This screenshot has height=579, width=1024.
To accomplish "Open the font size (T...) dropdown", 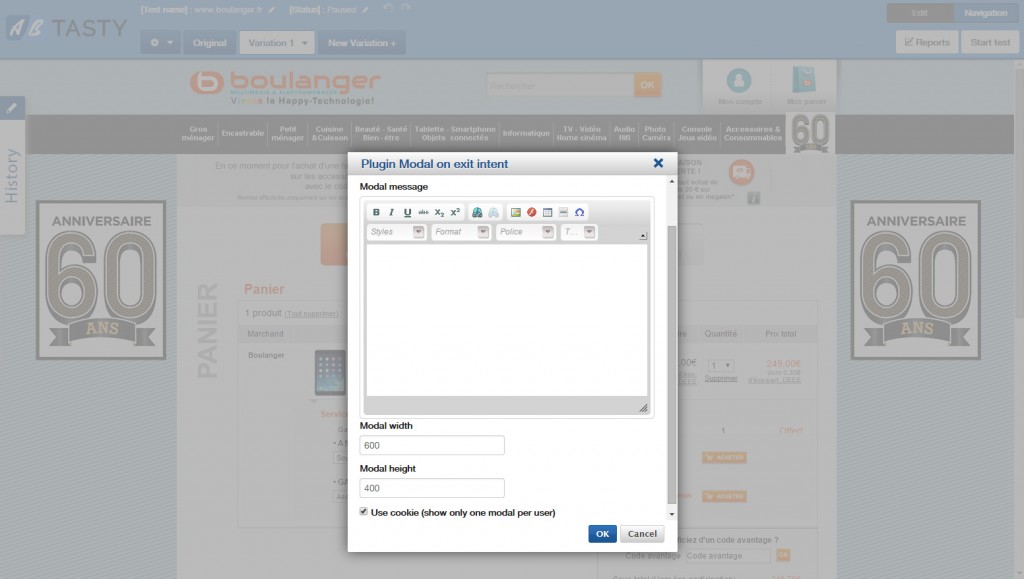I will 579,232.
